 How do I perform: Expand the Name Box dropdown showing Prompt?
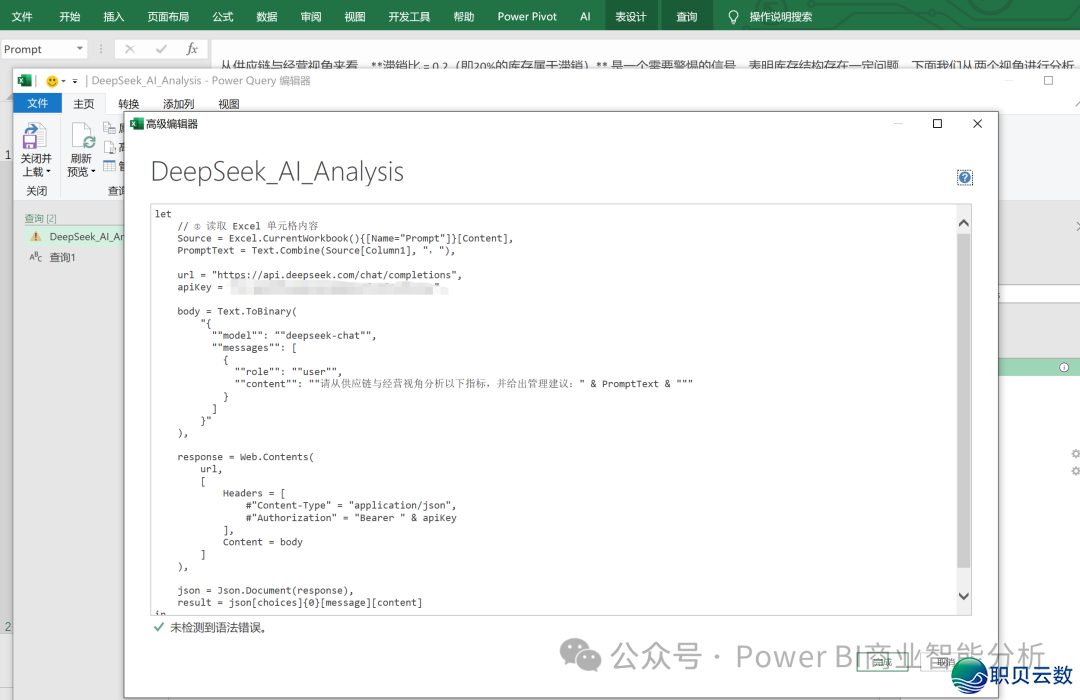coord(79,49)
